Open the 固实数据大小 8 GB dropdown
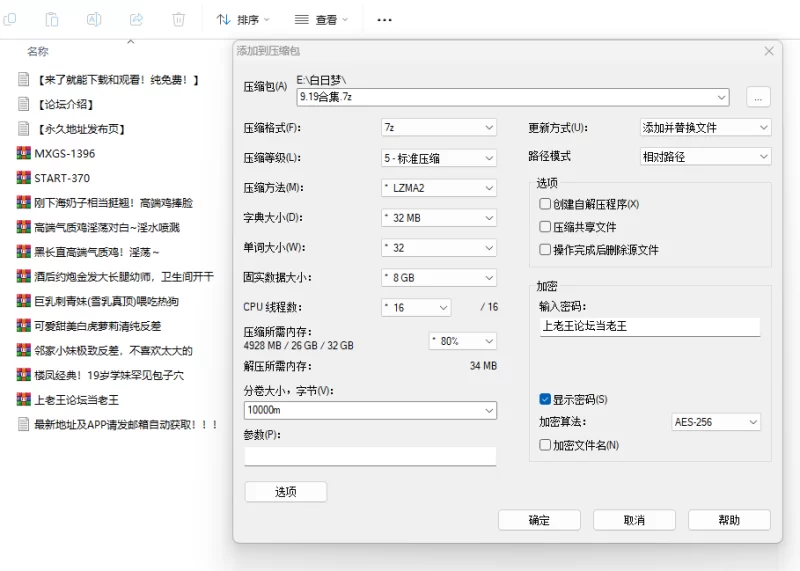Screen dimensions: 800x571 click(439, 278)
